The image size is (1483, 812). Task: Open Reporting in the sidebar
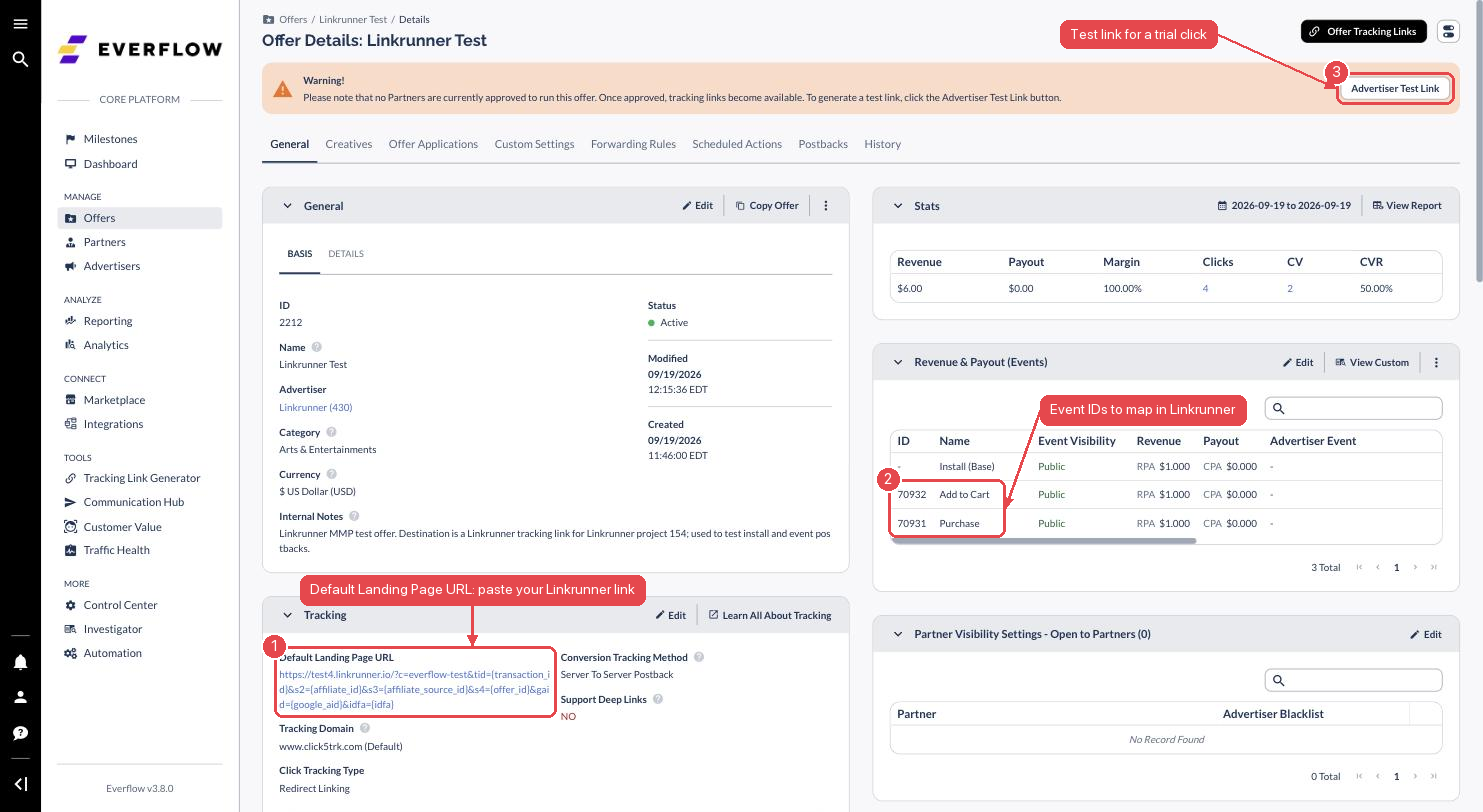(x=107, y=321)
